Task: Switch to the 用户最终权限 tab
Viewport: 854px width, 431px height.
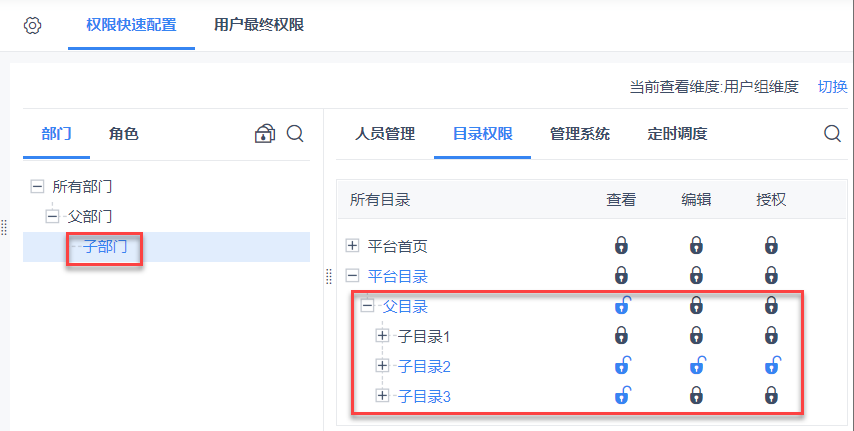Action: (259, 25)
